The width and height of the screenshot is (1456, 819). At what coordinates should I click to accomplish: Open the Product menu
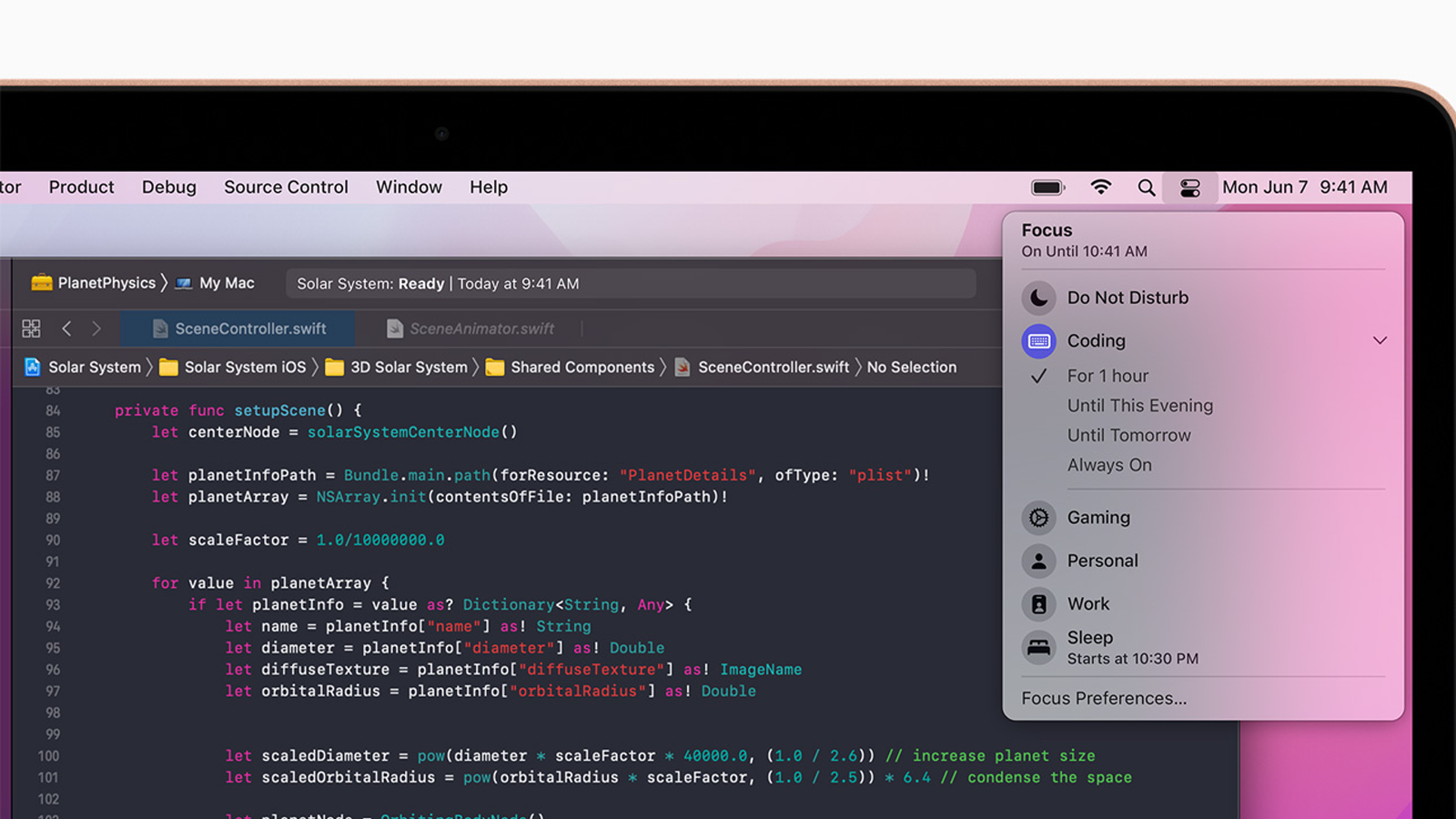pos(82,187)
